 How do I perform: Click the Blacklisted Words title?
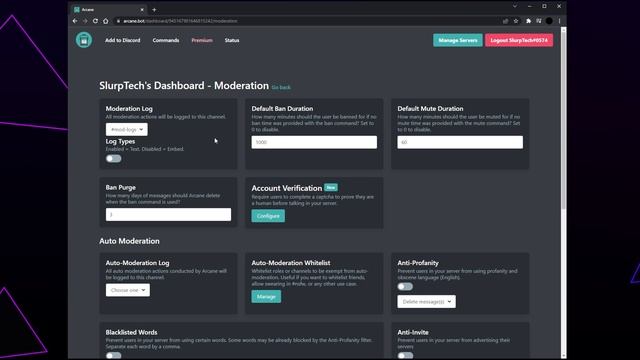click(x=131, y=332)
